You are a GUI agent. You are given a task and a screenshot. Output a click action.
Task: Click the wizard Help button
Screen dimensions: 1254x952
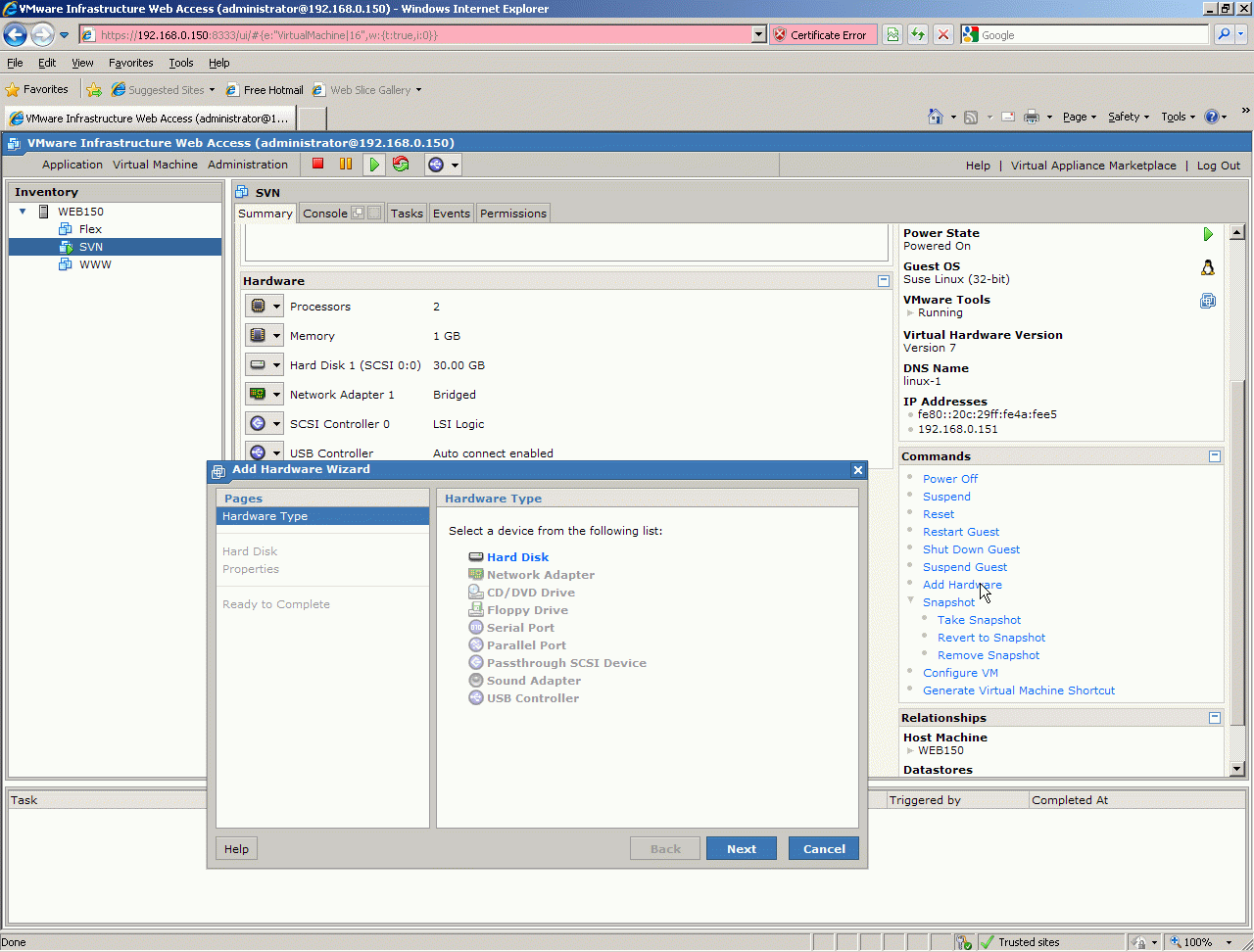[236, 849]
